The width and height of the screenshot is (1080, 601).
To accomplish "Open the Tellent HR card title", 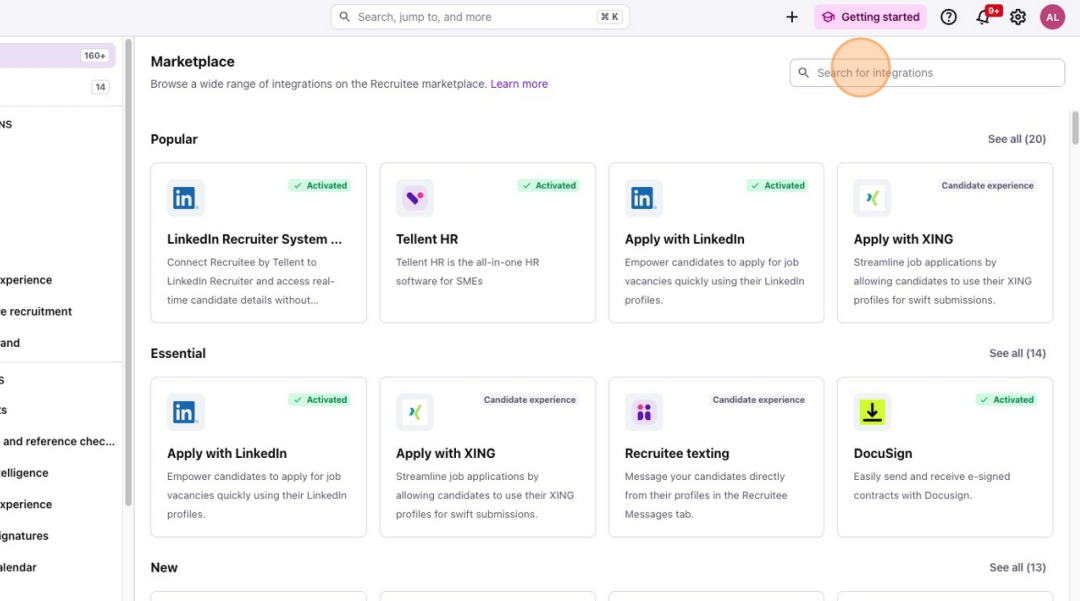I will [x=427, y=239].
